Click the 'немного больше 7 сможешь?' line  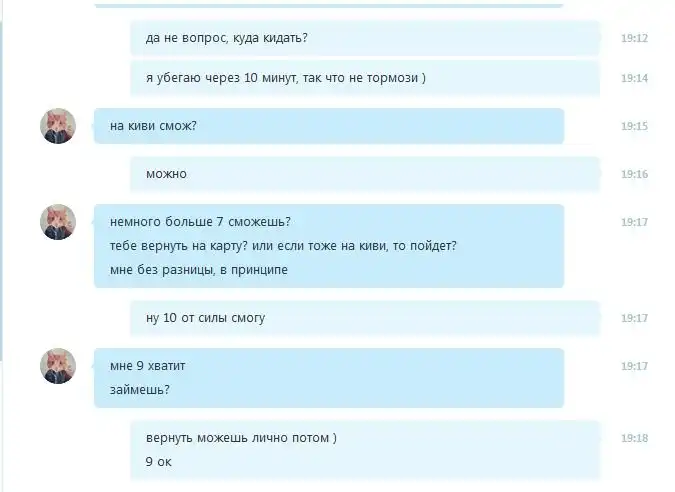pos(200,222)
